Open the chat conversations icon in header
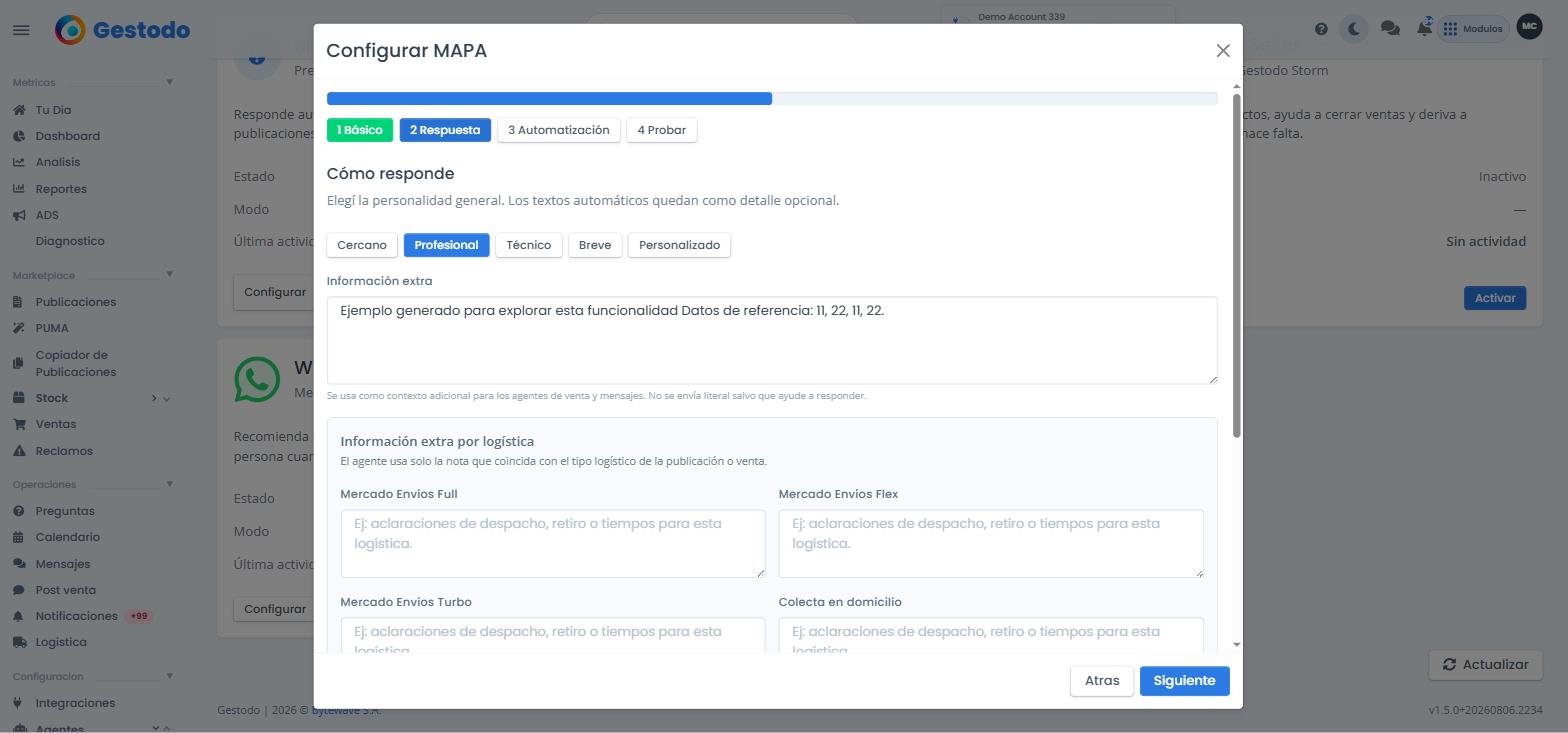The height and width of the screenshot is (733, 1568). point(1390,29)
